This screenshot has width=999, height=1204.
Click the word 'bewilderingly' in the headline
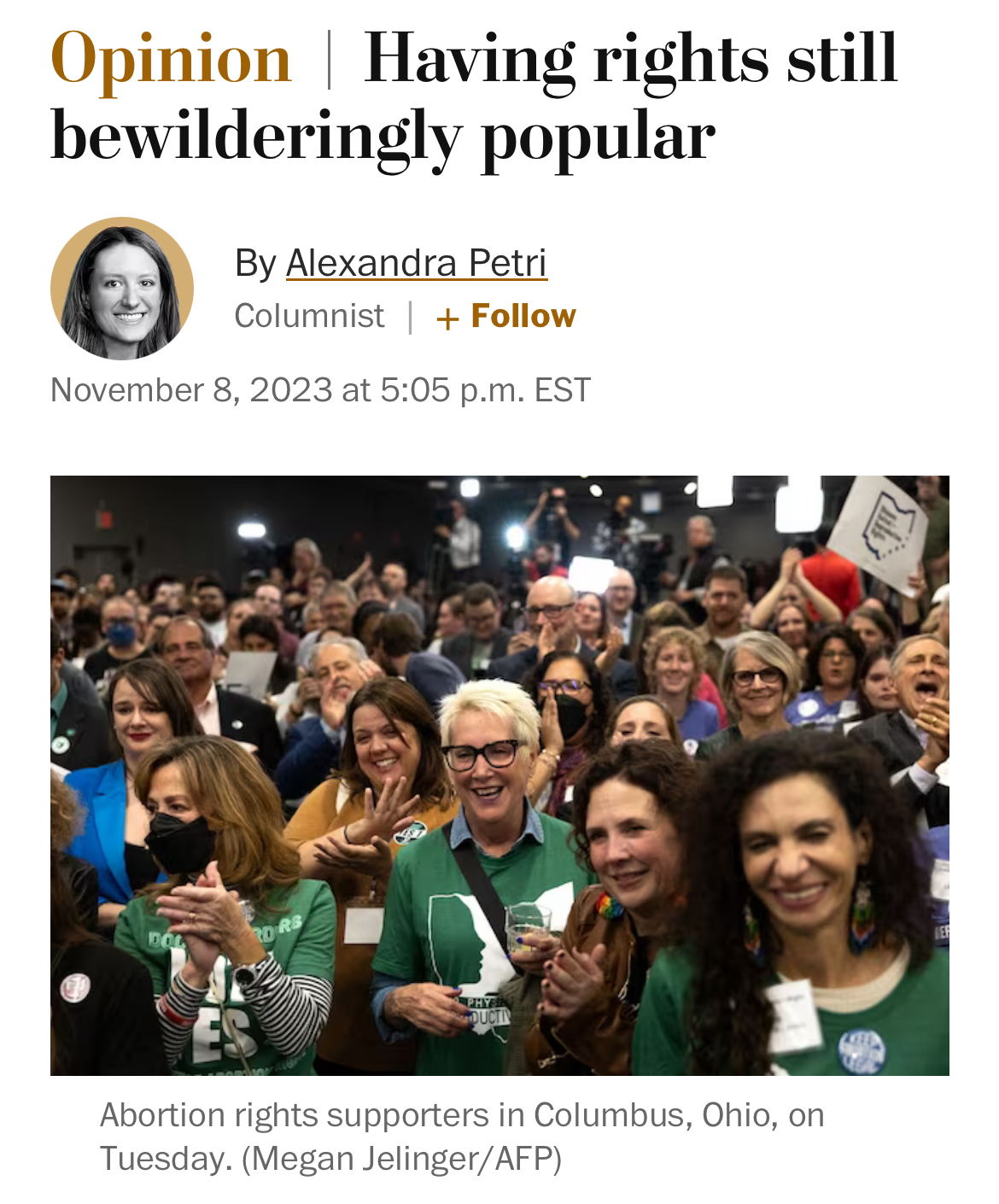254,137
